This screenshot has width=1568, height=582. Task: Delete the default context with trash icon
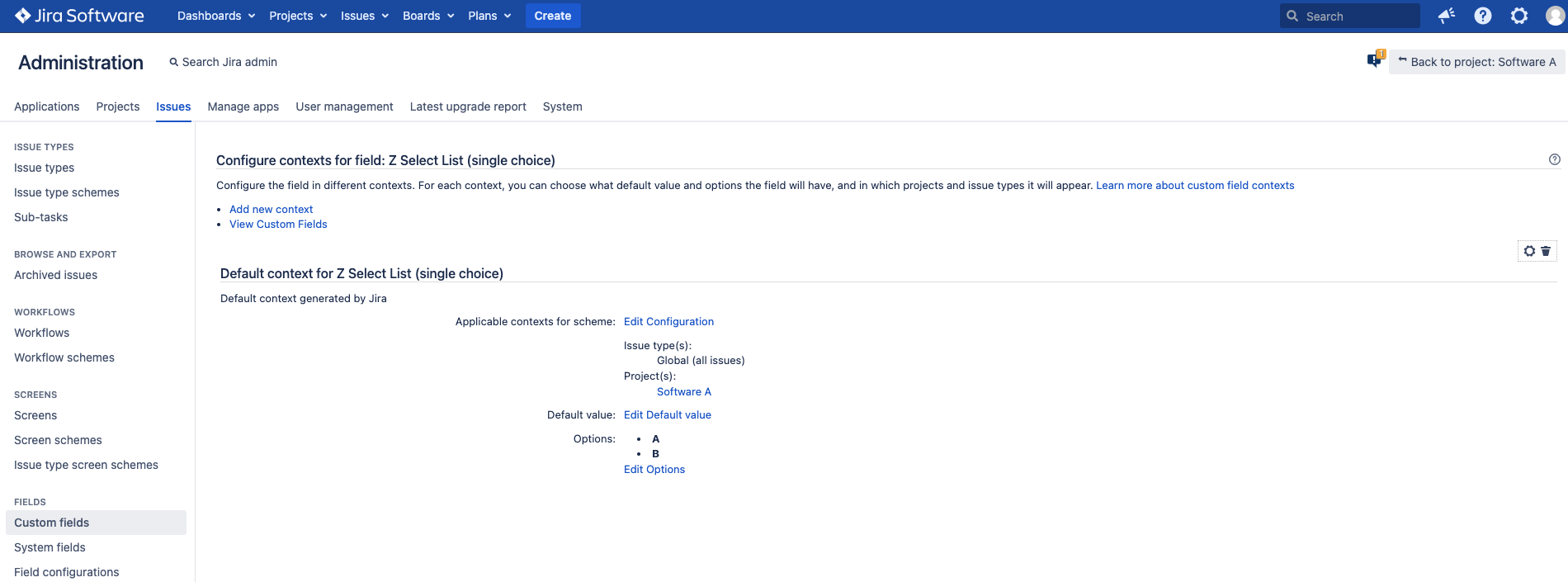(x=1546, y=251)
